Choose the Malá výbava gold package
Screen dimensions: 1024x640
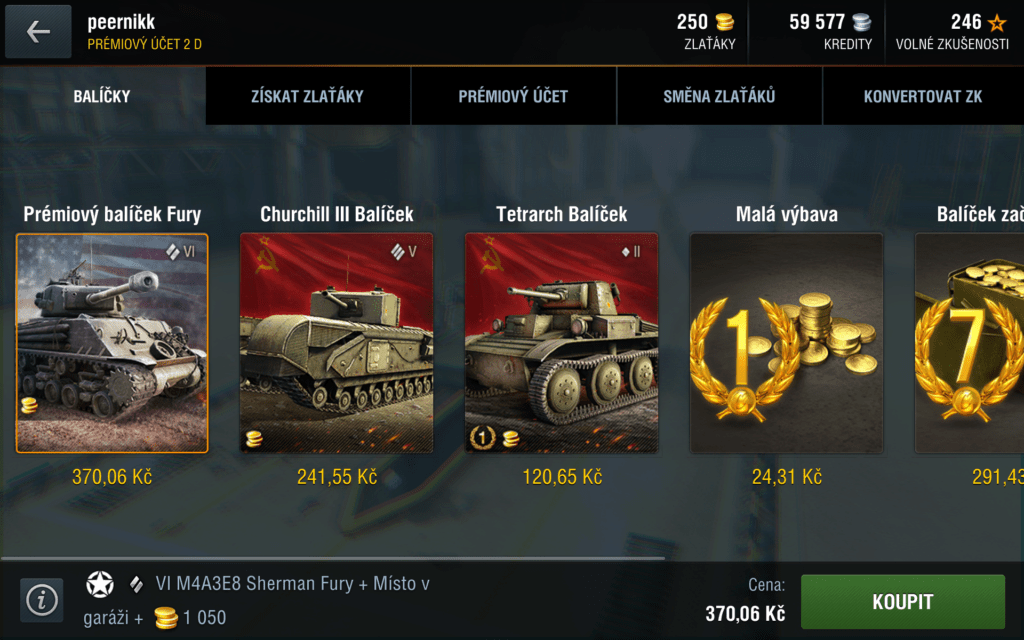[x=786, y=343]
